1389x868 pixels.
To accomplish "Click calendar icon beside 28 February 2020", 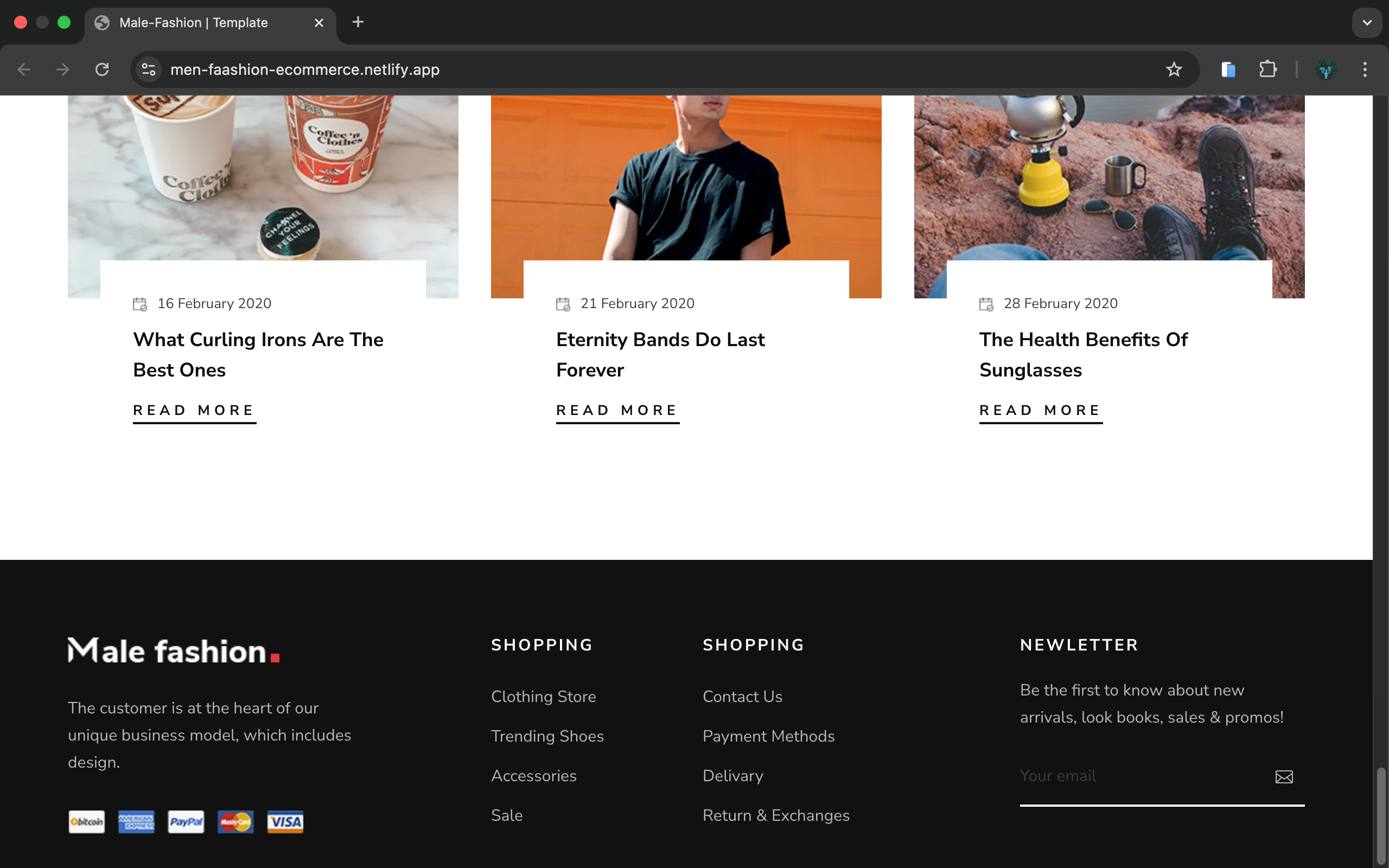I will click(986, 304).
